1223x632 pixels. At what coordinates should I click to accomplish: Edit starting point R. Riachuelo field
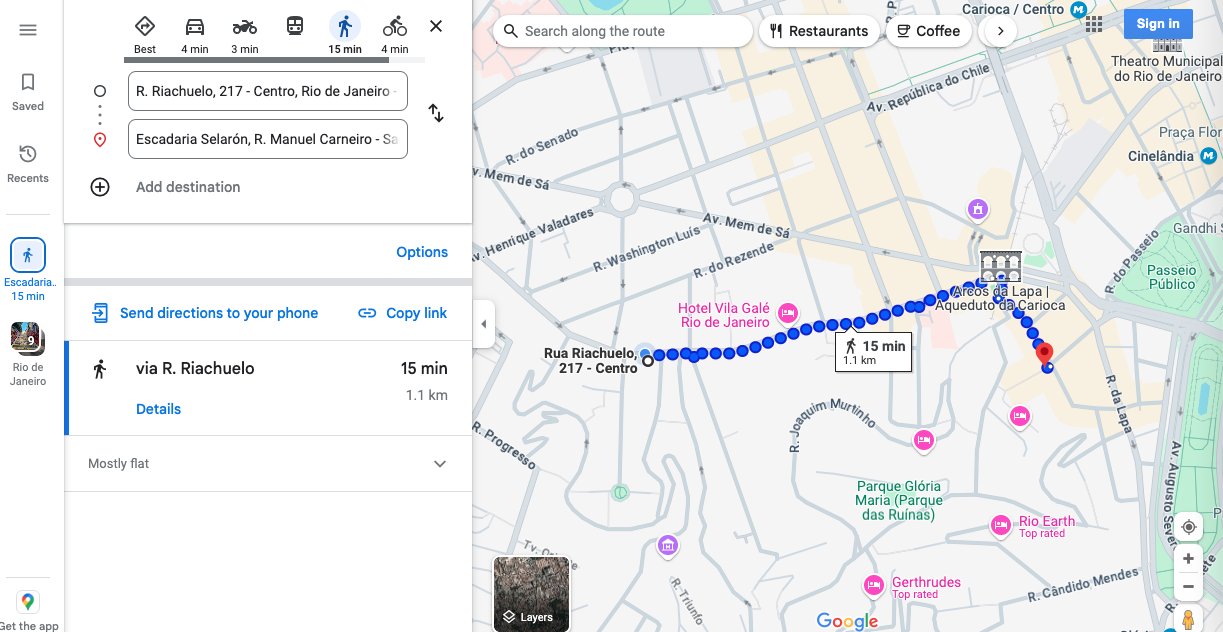coord(268,91)
